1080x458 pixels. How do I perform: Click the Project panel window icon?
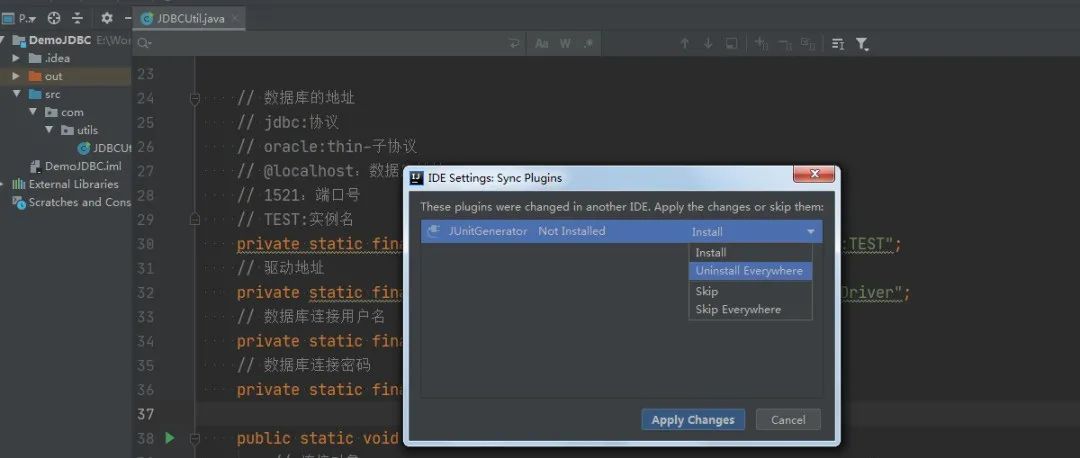(x=8, y=18)
